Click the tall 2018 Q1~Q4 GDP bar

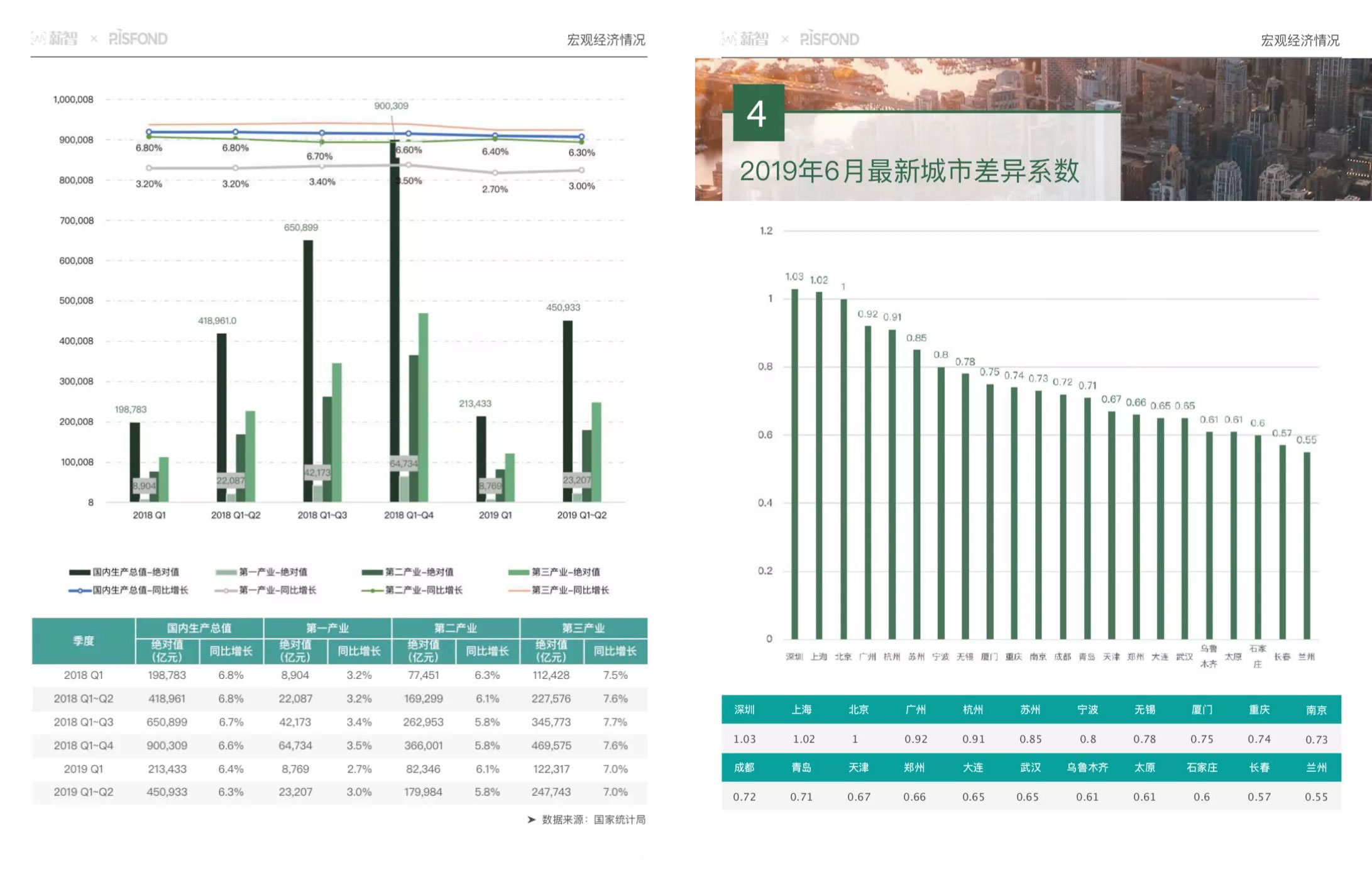coord(394,321)
